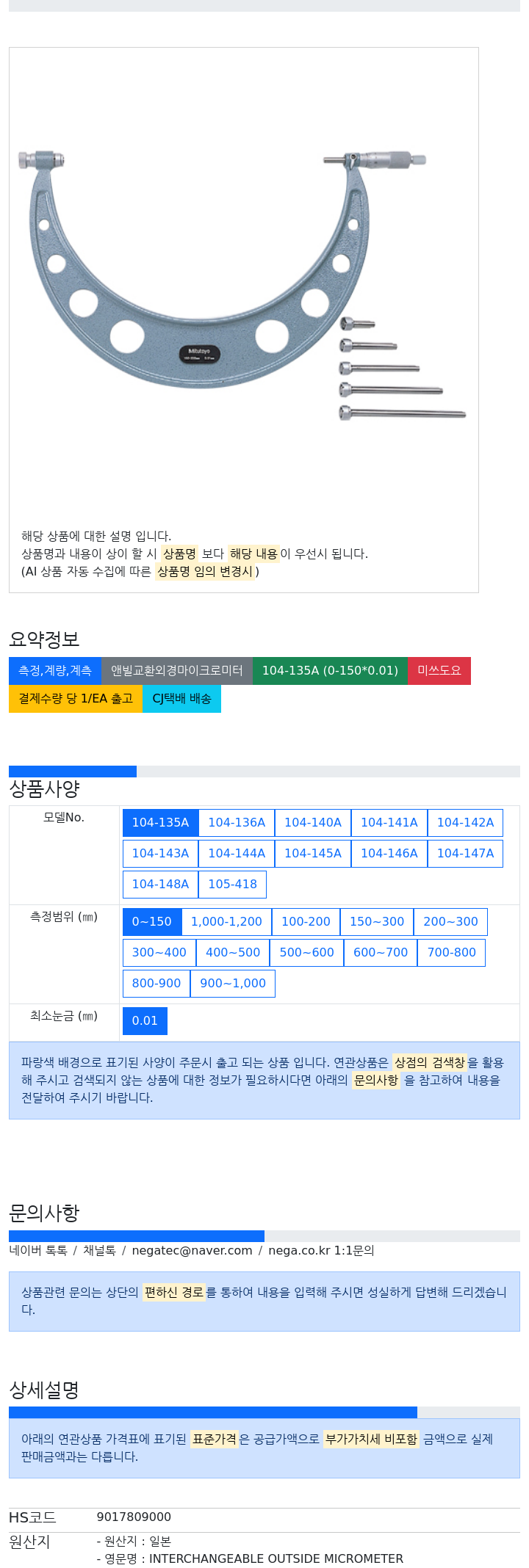
Task: Open the 앤빌교환외경마이크로미터 tag
Action: pos(177,671)
